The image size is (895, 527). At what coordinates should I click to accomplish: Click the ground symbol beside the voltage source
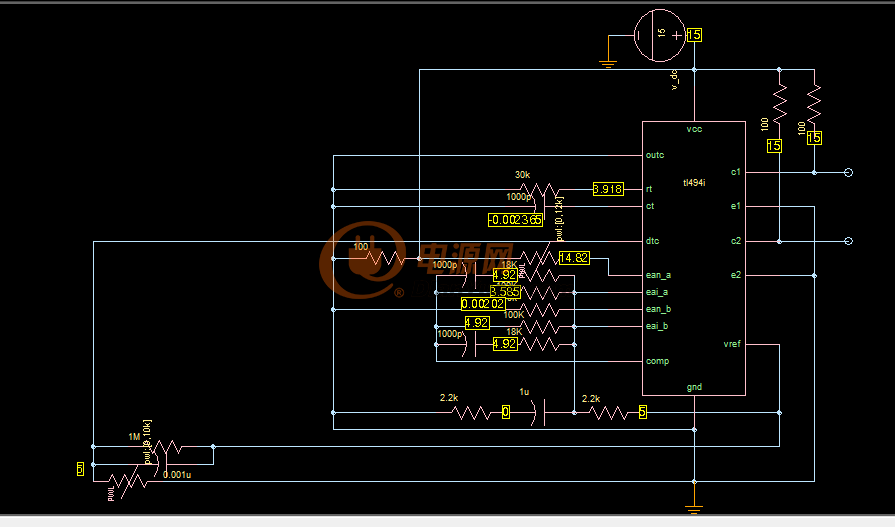(x=608, y=65)
